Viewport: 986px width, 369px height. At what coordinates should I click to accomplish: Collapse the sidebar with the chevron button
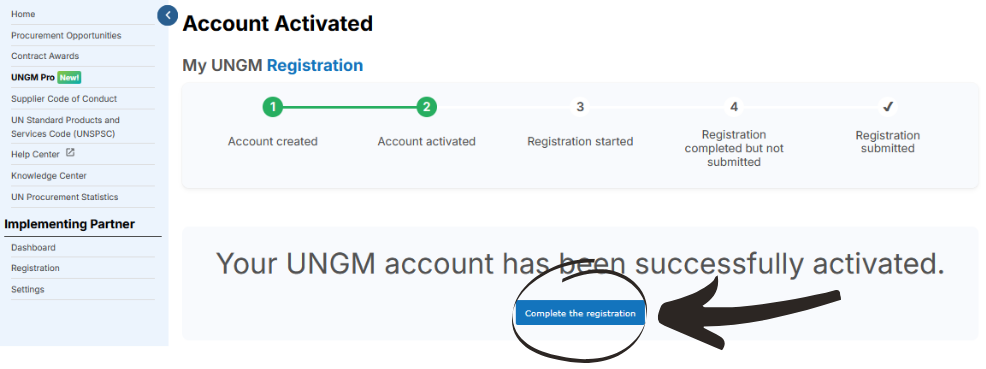coord(167,15)
